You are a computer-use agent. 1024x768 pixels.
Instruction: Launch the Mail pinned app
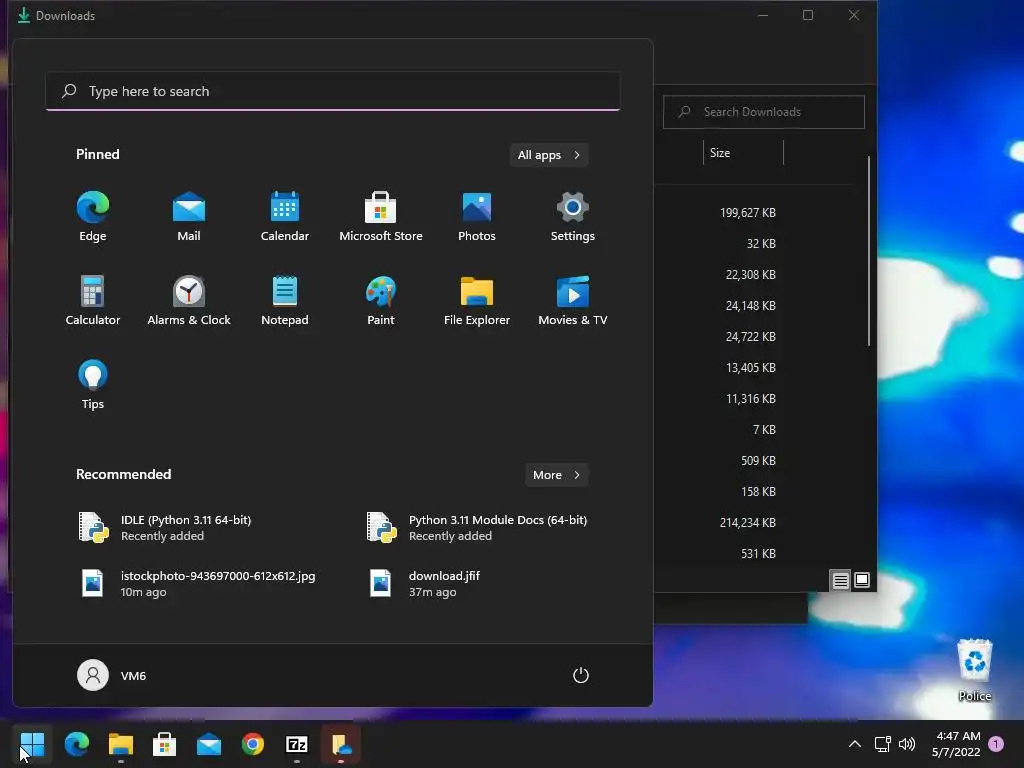click(189, 217)
